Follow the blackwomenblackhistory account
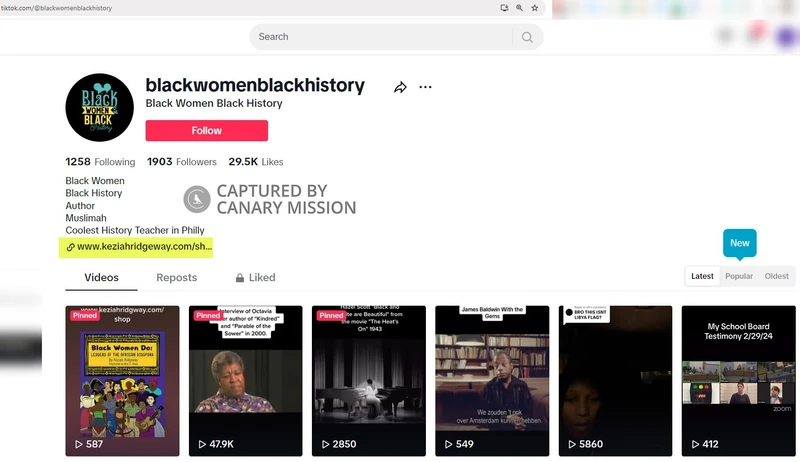Screen dimensions: 800x462 click(207, 131)
